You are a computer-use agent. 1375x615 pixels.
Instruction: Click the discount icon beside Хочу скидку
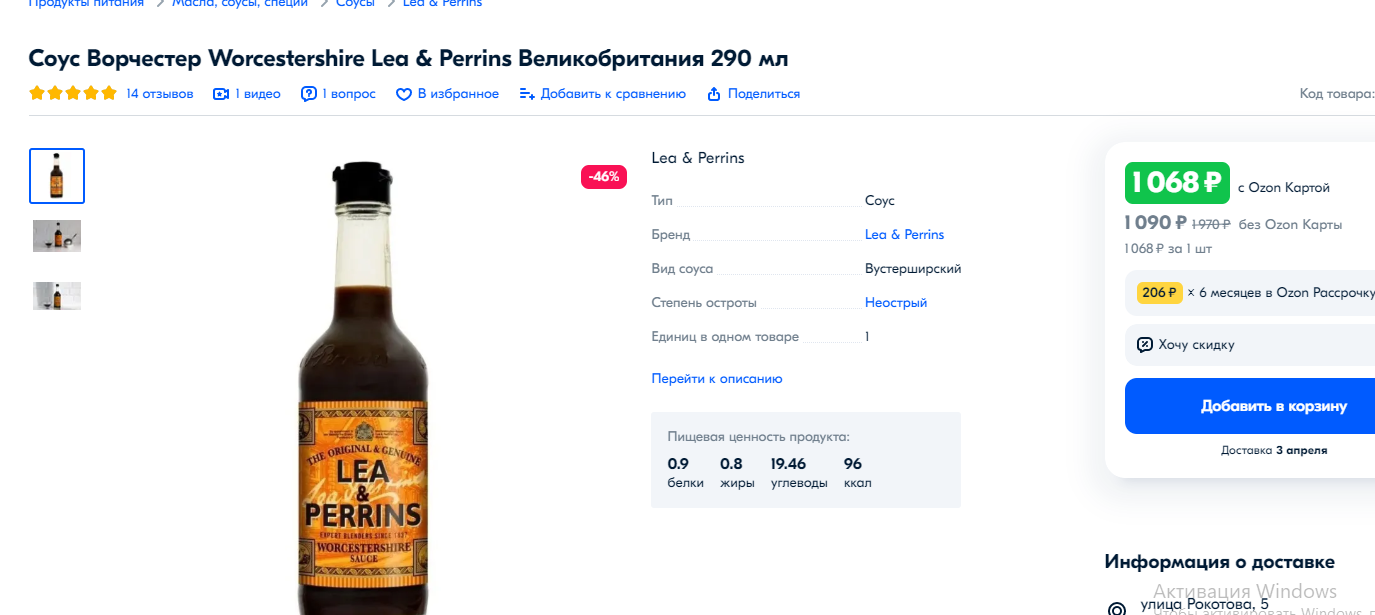pyautogui.click(x=1145, y=345)
